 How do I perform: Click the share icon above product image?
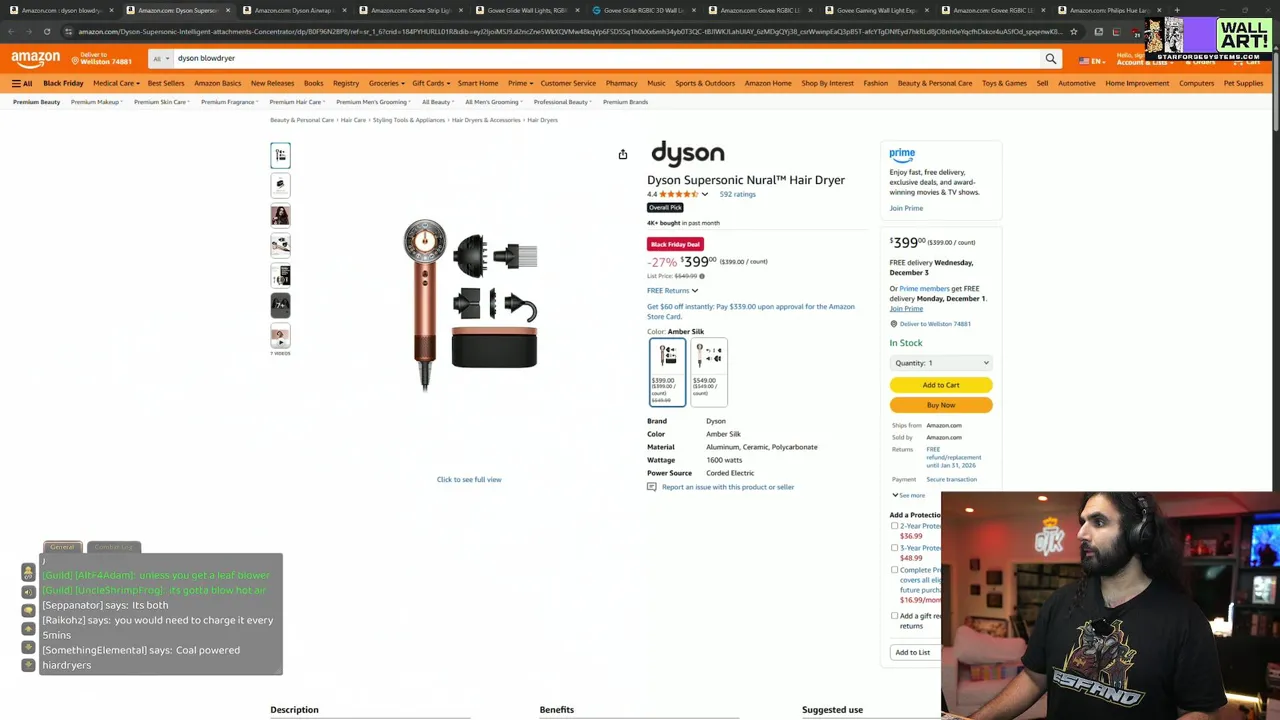point(622,154)
